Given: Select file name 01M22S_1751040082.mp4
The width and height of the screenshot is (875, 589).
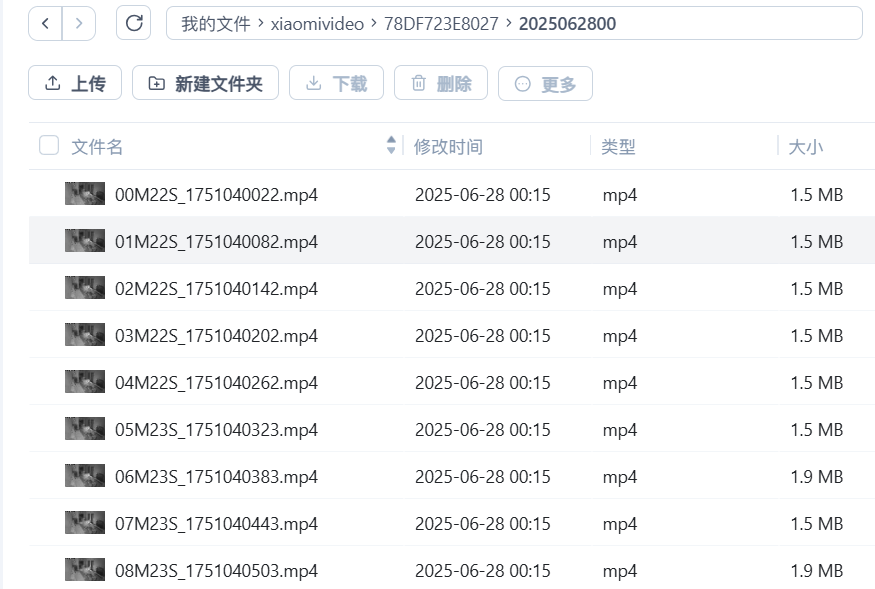Looking at the screenshot, I should [x=217, y=242].
